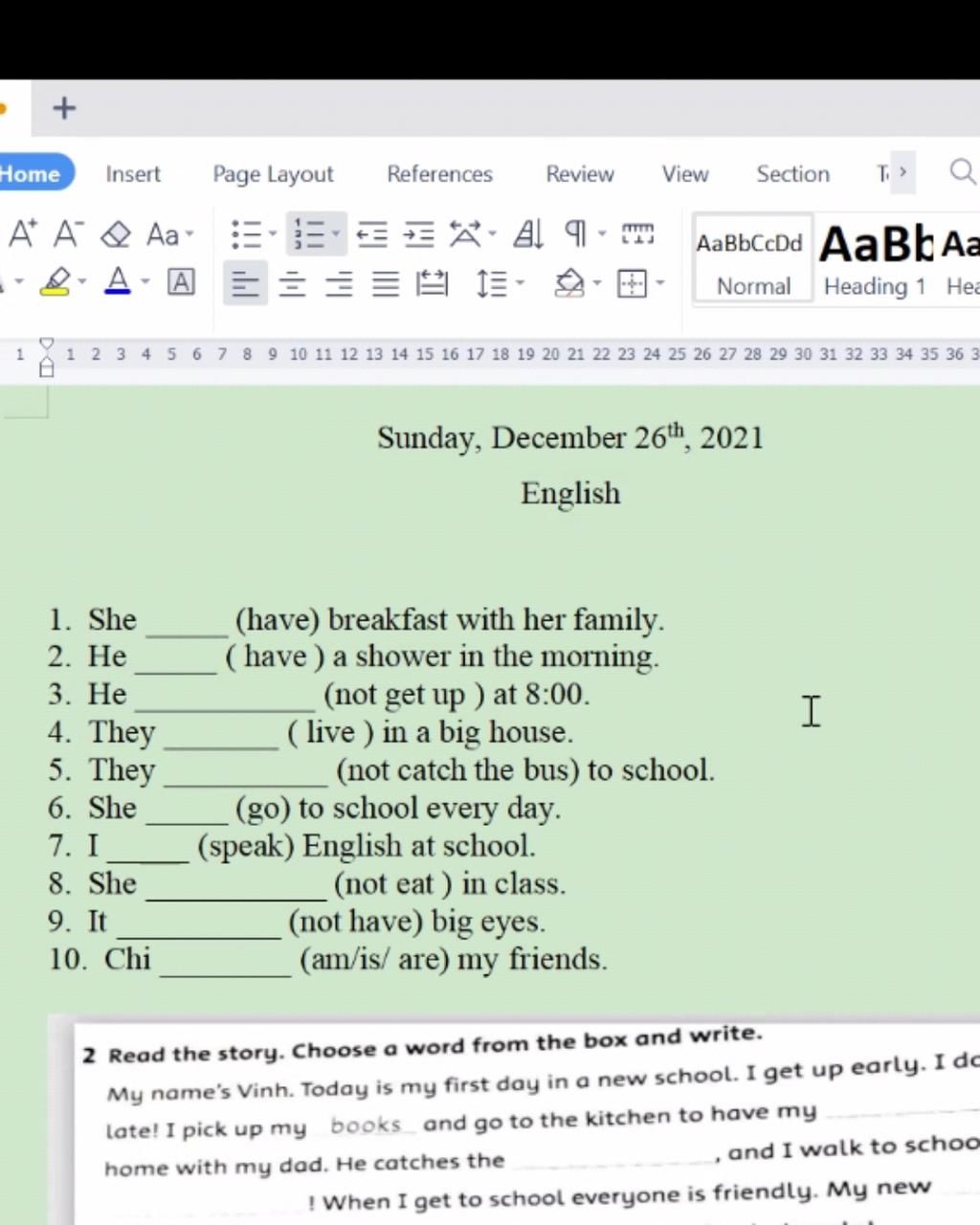Open the Section tab

(793, 174)
